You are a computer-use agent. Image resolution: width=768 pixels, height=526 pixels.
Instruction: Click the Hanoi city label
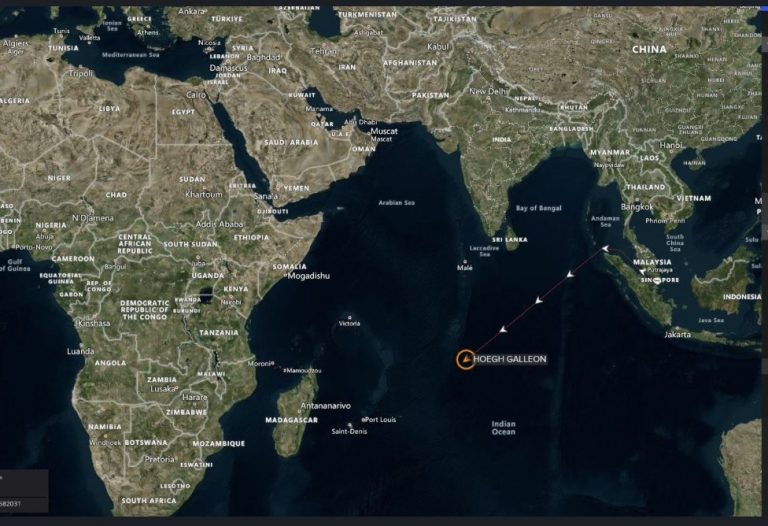click(x=671, y=145)
